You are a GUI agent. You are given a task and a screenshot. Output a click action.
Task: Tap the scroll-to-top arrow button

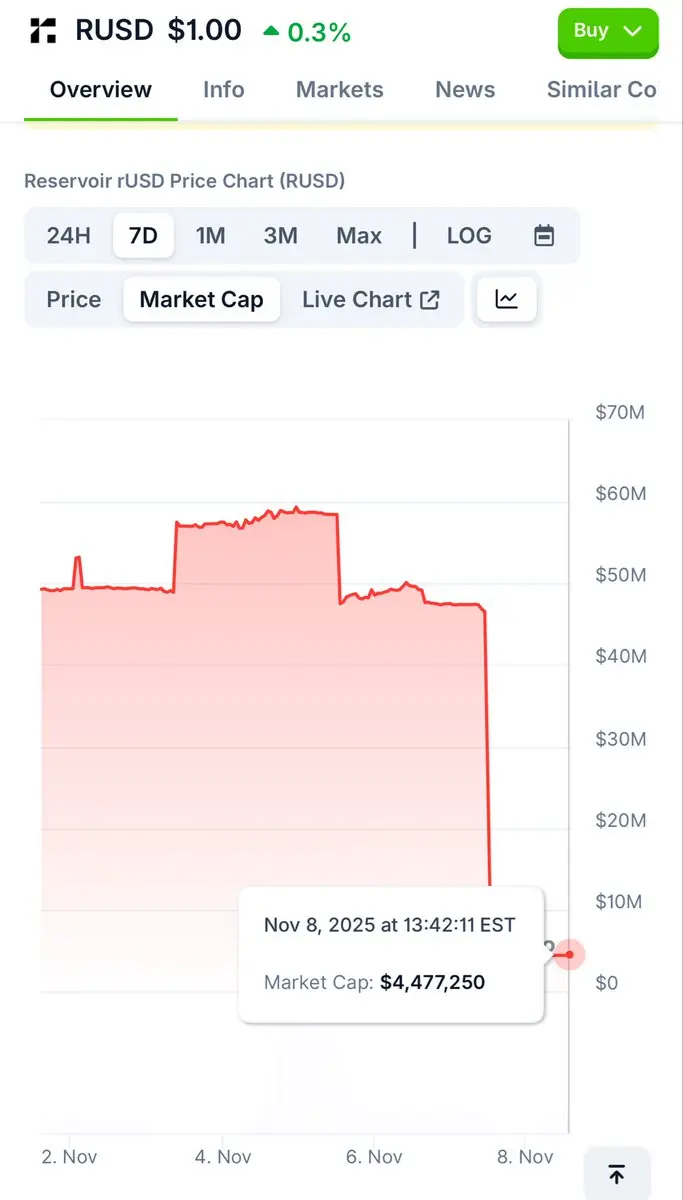point(617,1175)
